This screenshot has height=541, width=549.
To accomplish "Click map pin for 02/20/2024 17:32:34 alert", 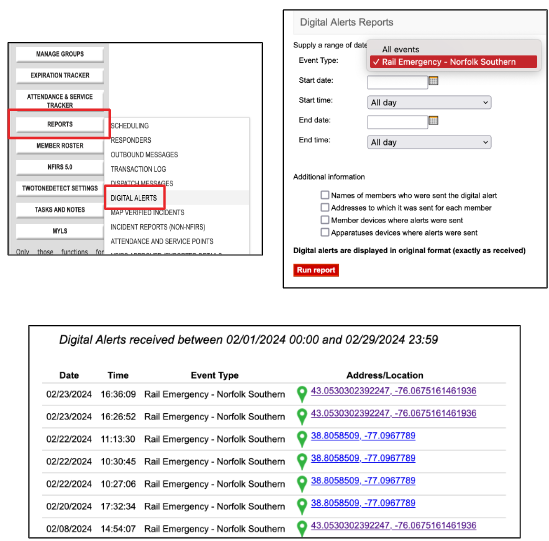I will click(x=302, y=506).
